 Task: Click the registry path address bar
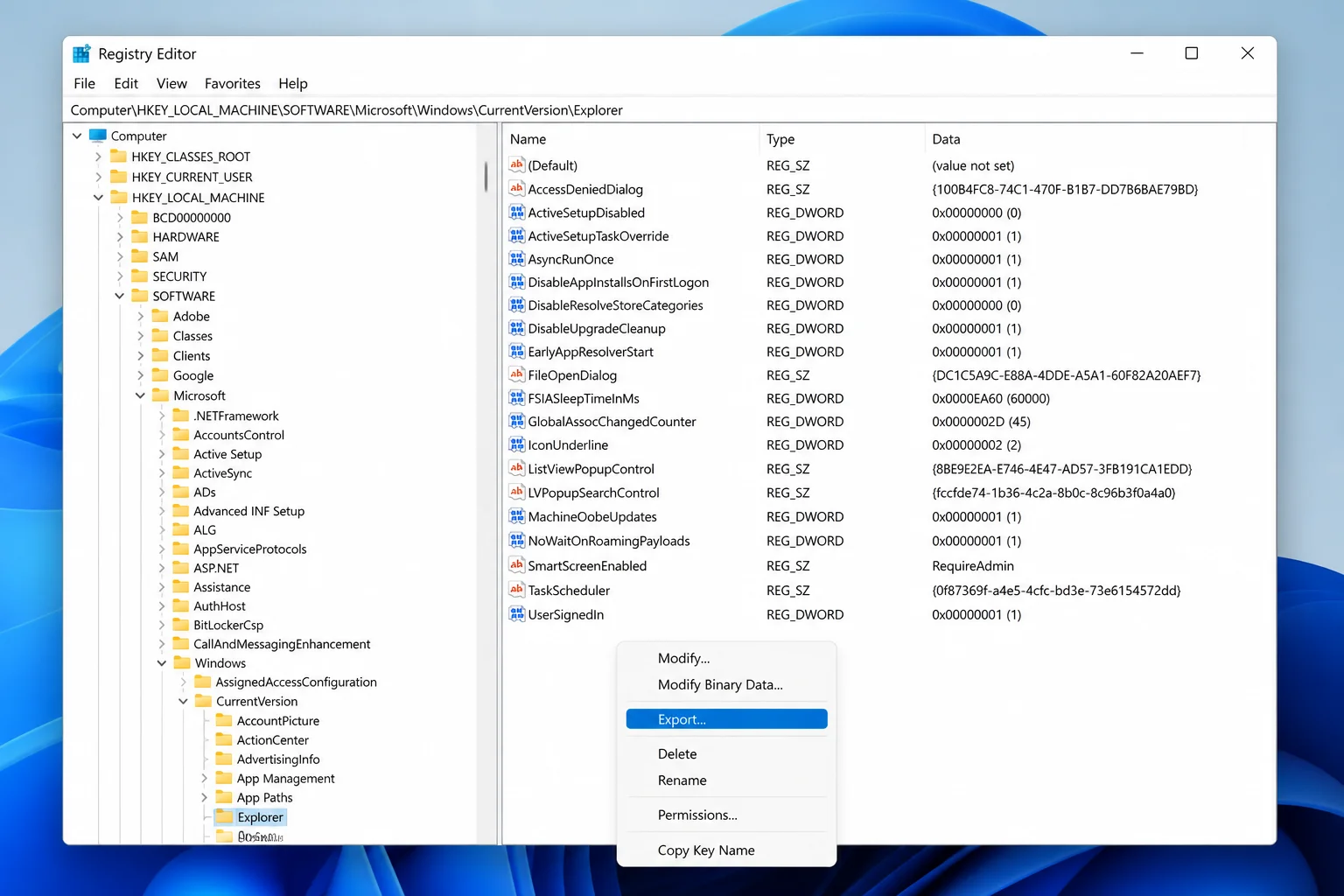pos(670,110)
